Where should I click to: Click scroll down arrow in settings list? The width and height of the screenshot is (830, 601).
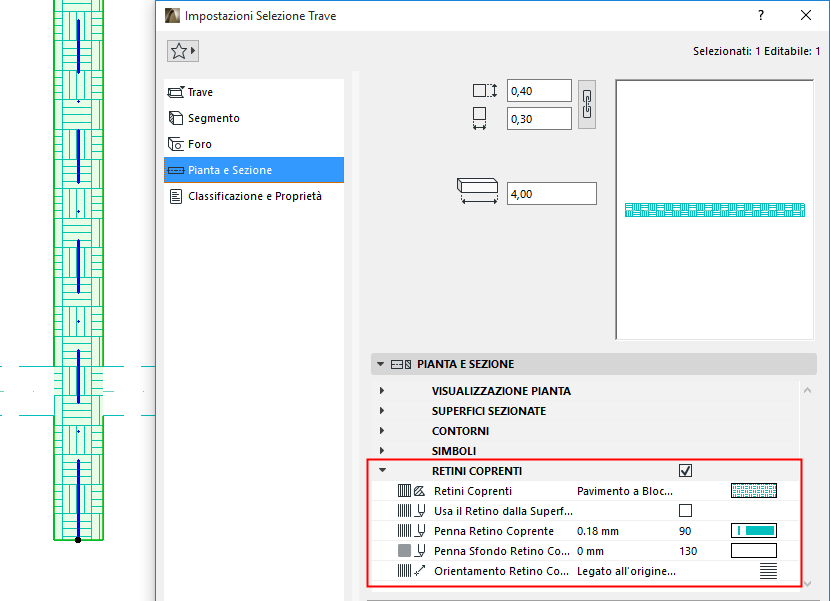click(x=807, y=584)
